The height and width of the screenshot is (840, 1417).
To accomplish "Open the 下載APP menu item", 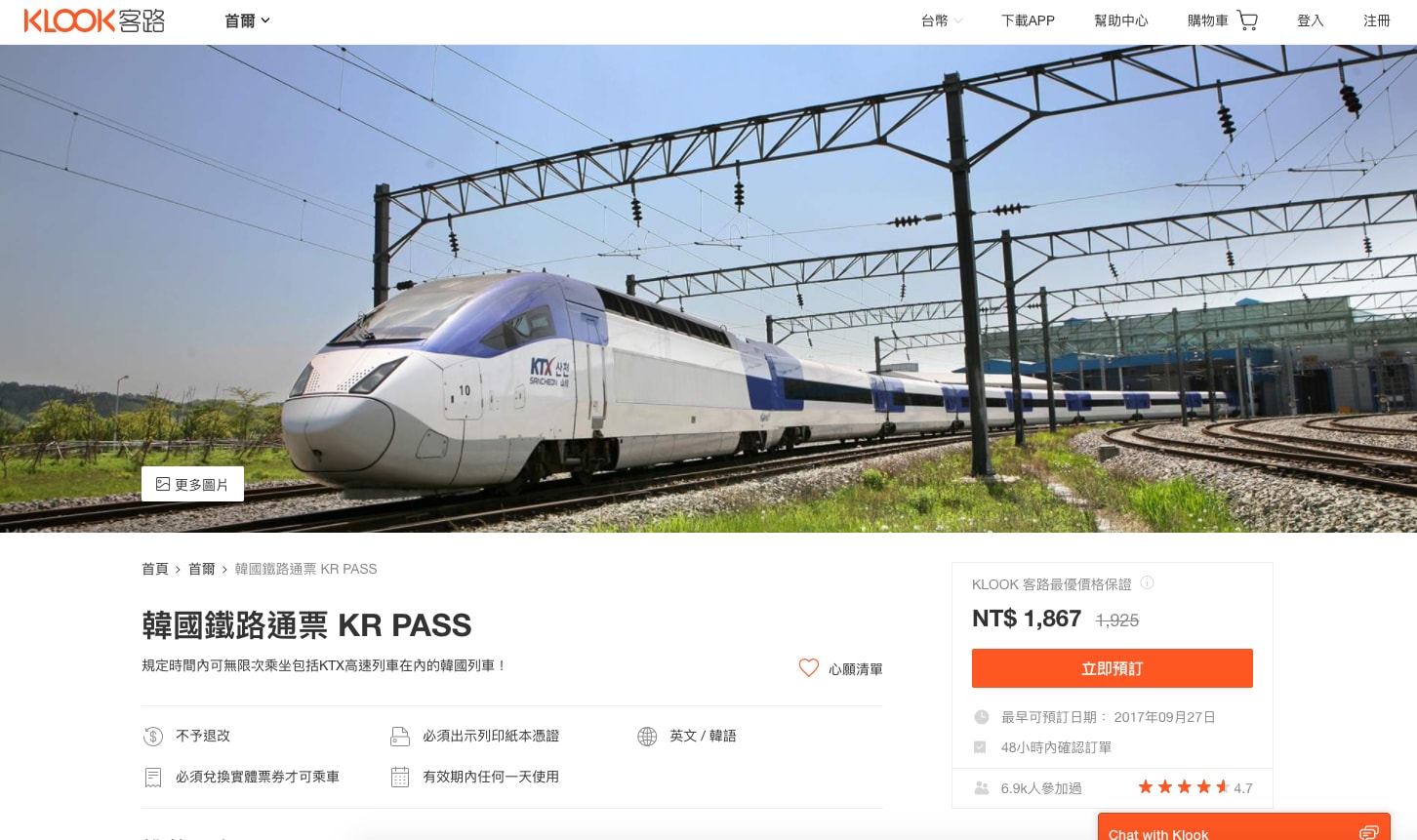I will click(x=1028, y=20).
